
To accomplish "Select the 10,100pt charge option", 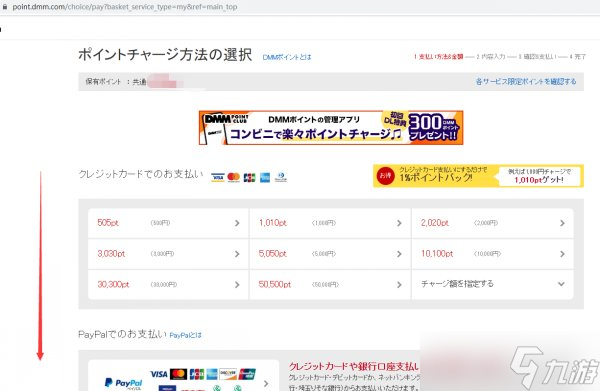I will pyautogui.click(x=492, y=254).
